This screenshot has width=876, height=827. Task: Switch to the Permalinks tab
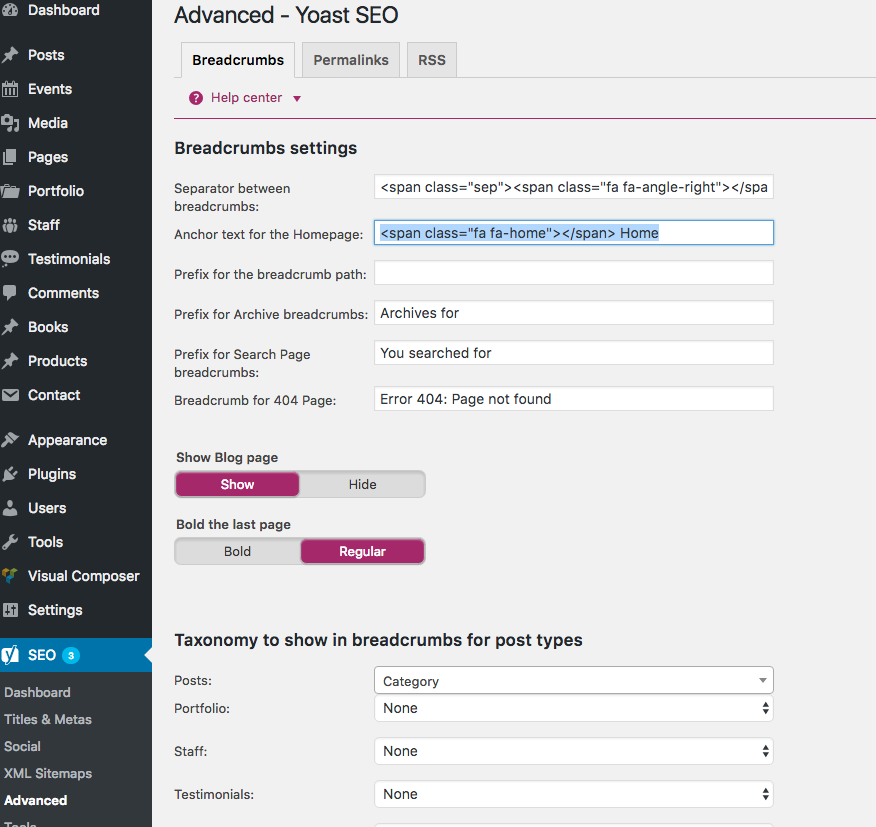[350, 59]
